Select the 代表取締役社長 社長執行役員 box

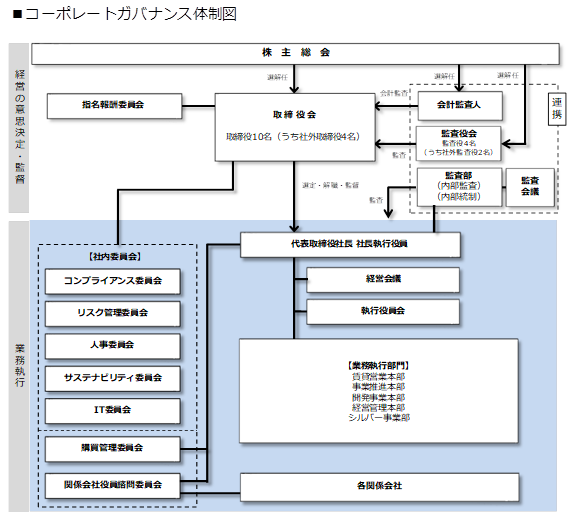point(350,245)
